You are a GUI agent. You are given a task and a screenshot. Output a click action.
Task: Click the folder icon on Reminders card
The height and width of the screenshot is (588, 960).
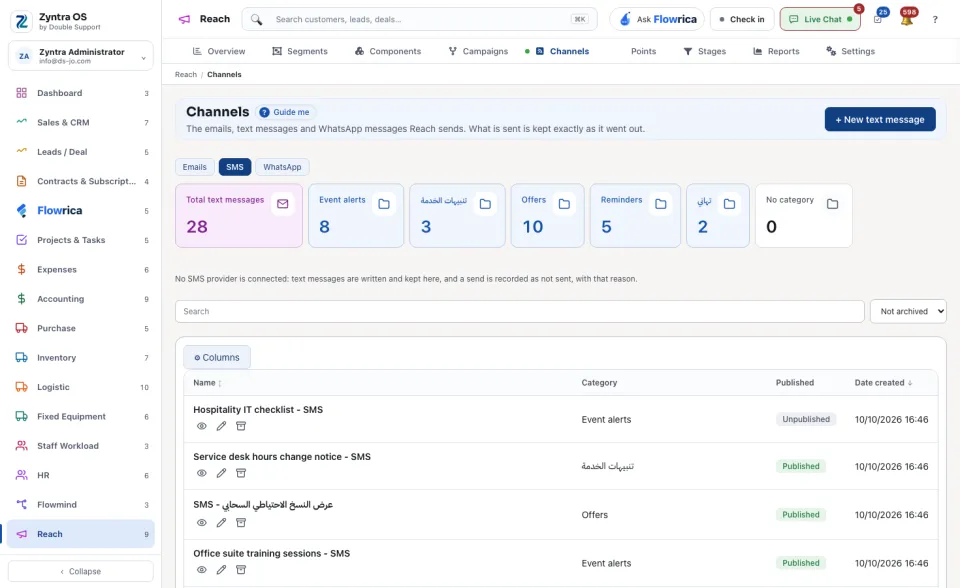click(x=661, y=204)
